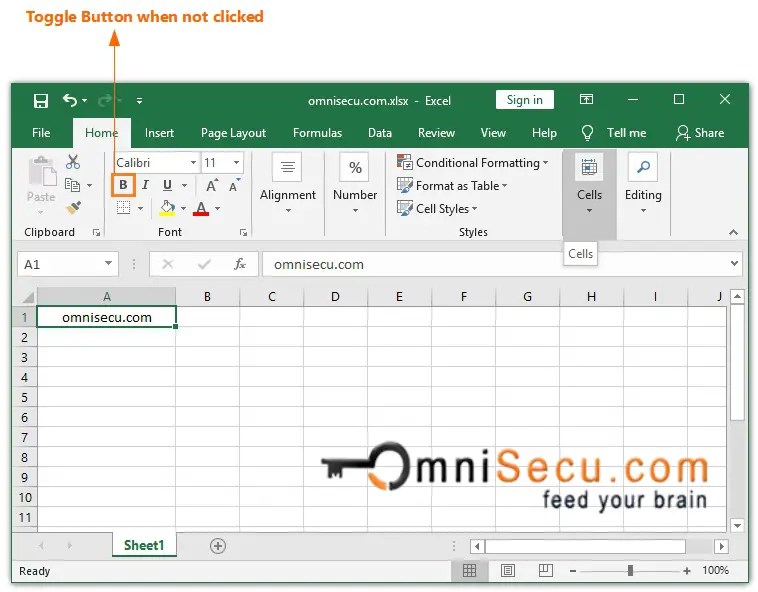This screenshot has height=592, width=758.
Task: Open Font settings dialog launcher
Action: [243, 232]
